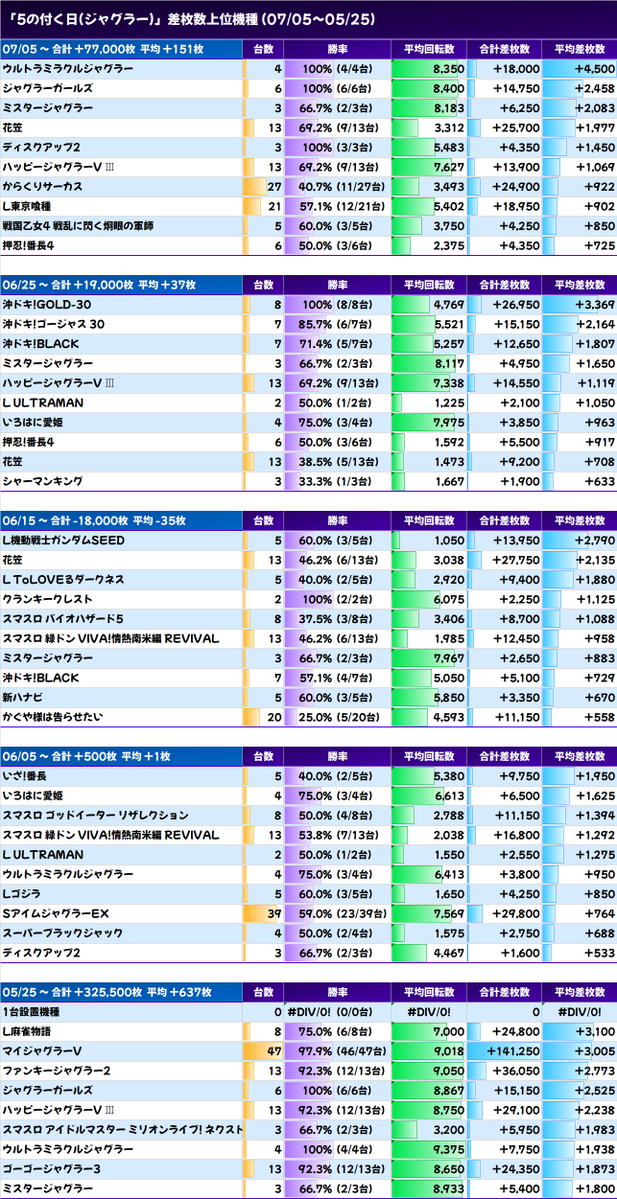Image resolution: width=617 pixels, height=1199 pixels.
Task: Select ウルトラミラクルジャグラー in the 07/05 table
Action: 69,69
